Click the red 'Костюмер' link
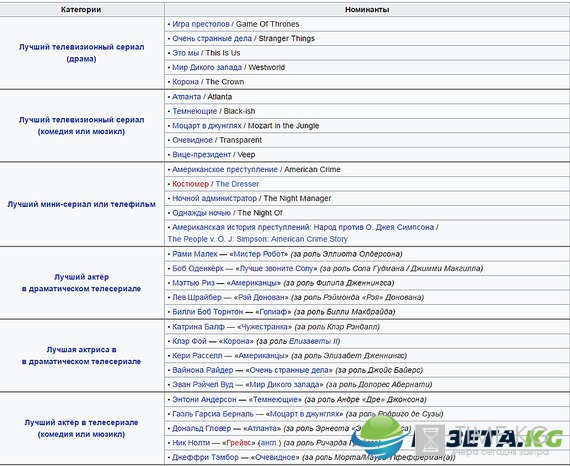Screen dimensions: 570x466 click(190, 184)
